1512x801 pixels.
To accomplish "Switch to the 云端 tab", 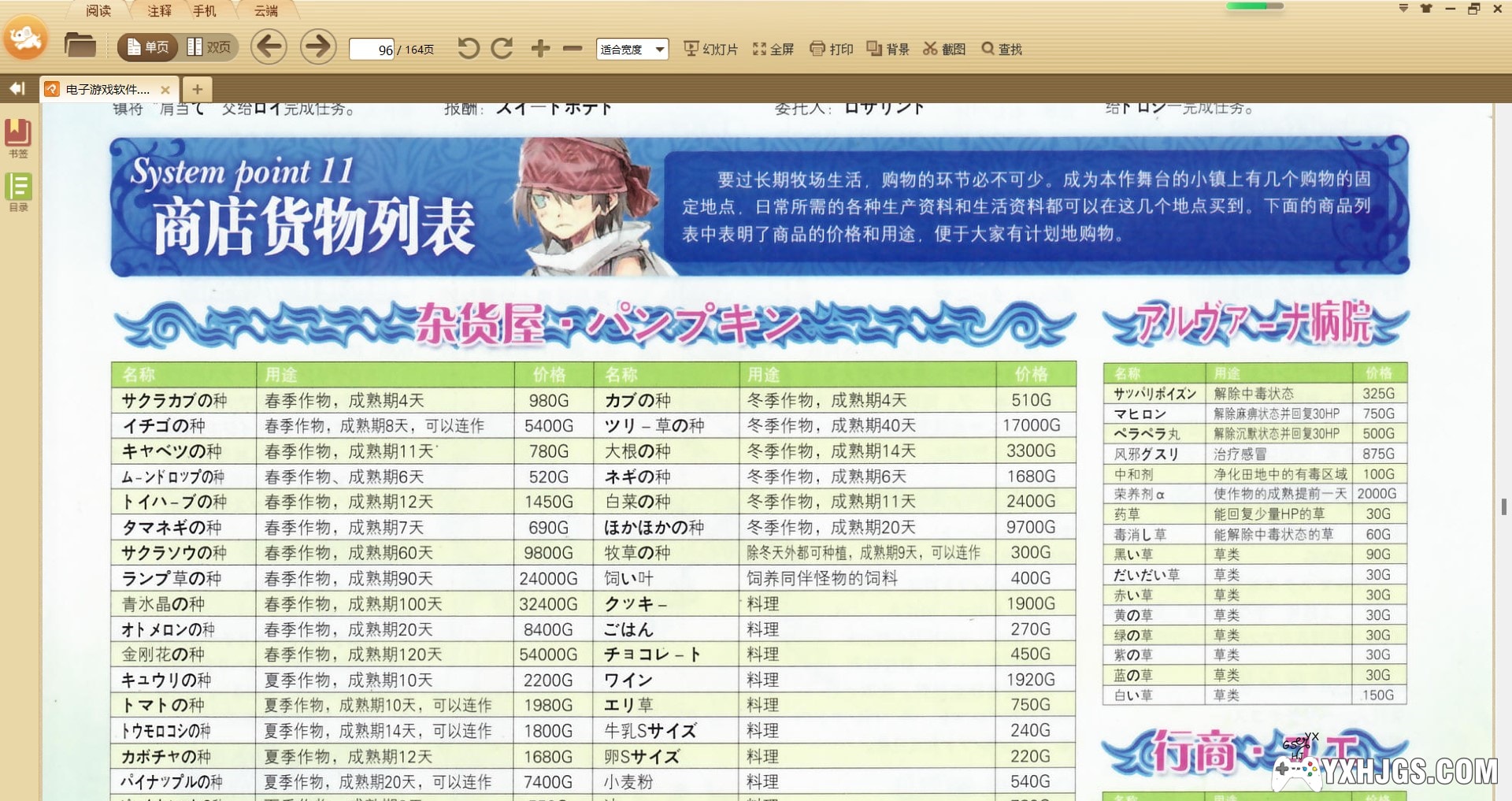I will point(266,11).
